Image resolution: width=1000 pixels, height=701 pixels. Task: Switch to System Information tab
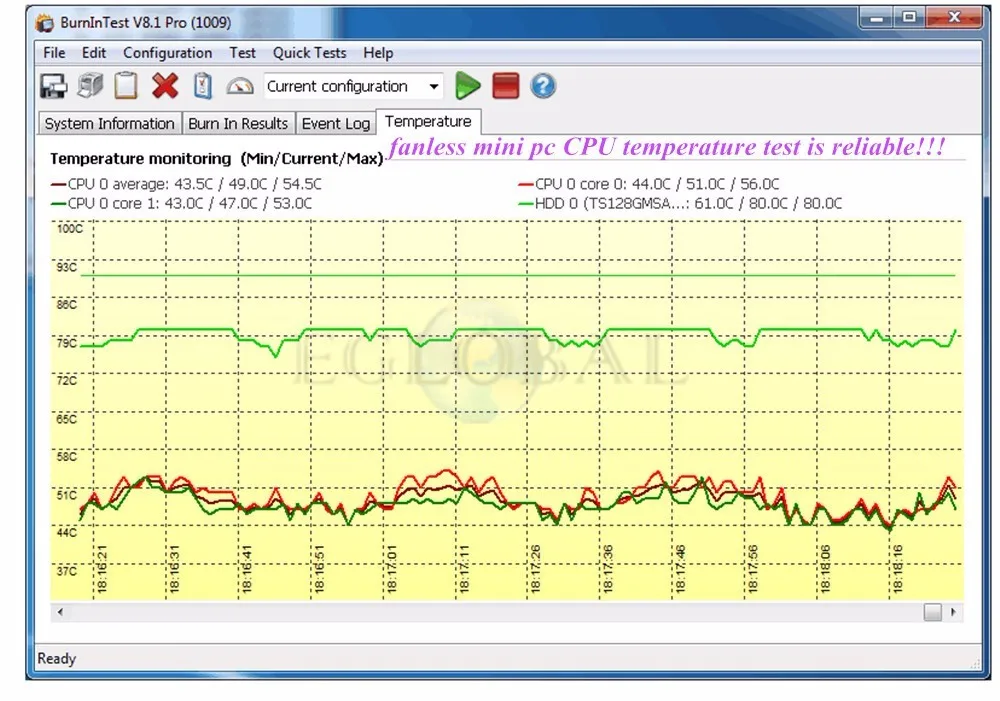(x=110, y=123)
